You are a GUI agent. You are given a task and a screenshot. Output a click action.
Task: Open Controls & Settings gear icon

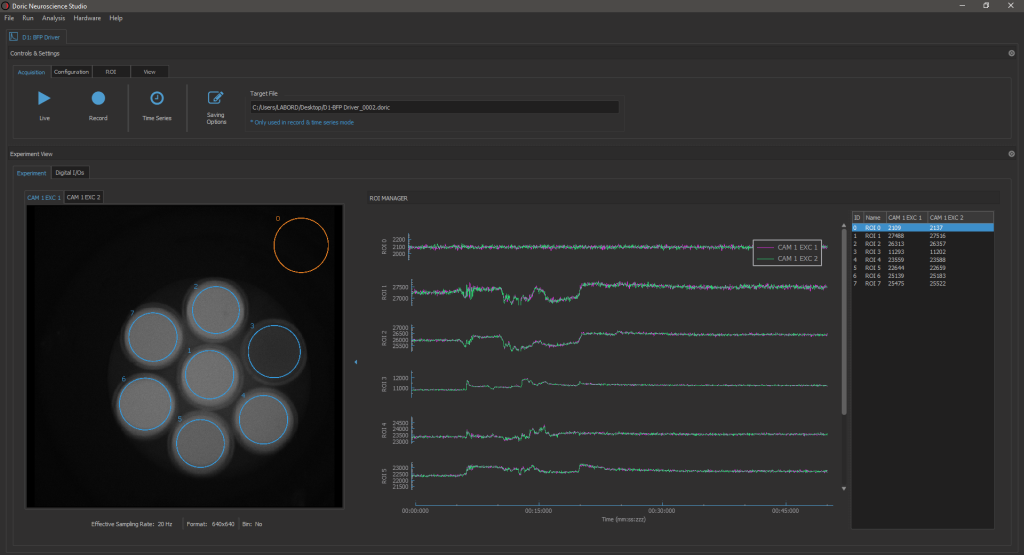tap(1011, 53)
